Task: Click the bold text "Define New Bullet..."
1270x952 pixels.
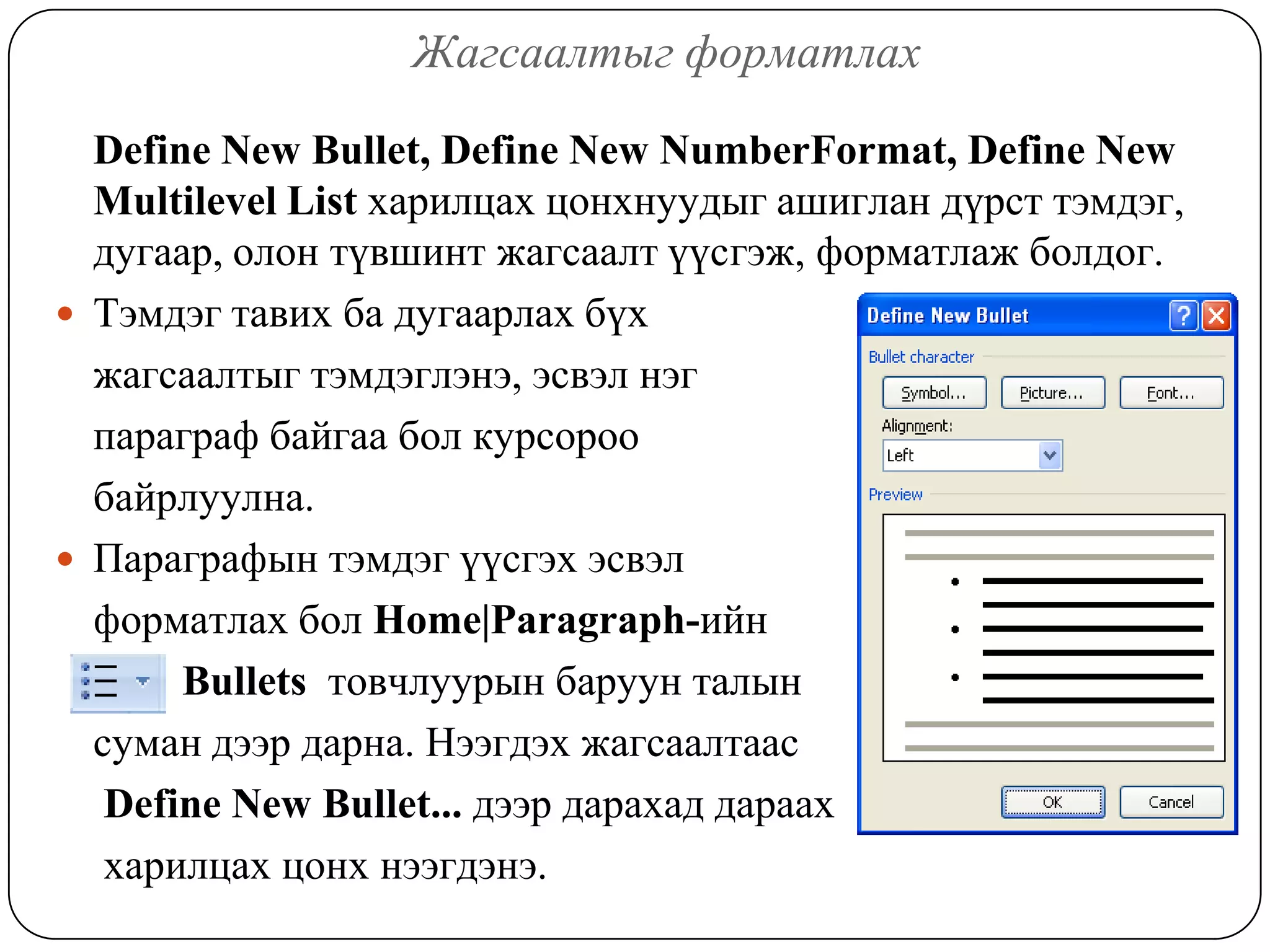Action: click(x=283, y=804)
